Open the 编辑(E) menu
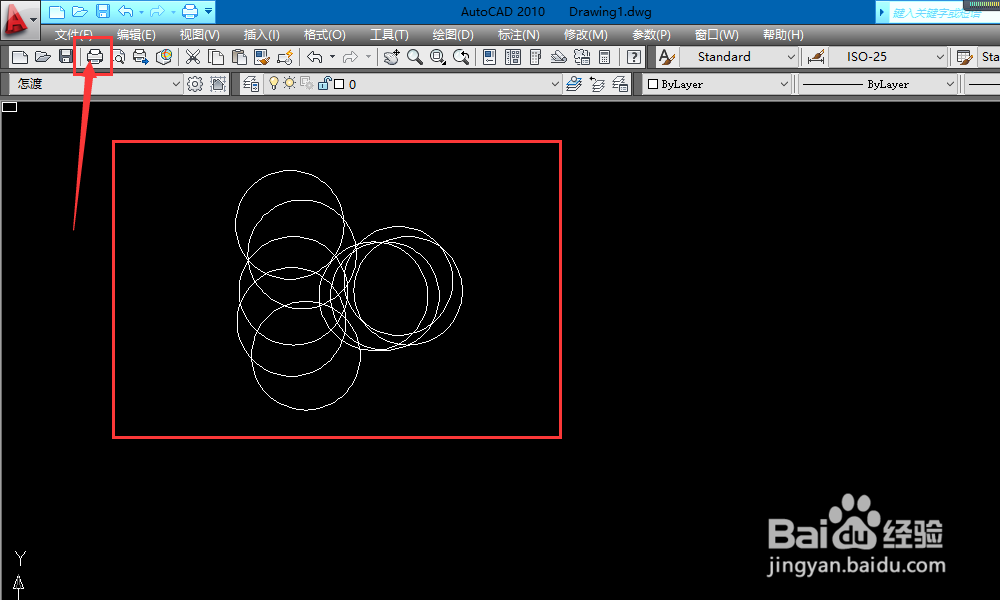The height and width of the screenshot is (600, 1000). tap(136, 35)
